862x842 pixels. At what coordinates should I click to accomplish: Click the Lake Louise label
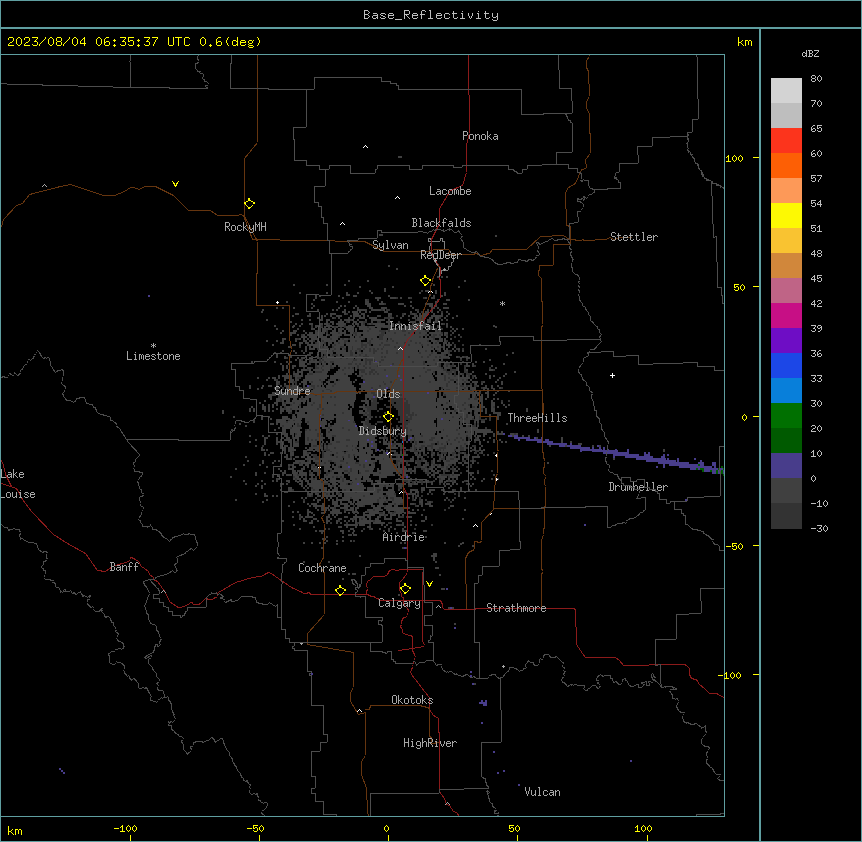[x=18, y=484]
